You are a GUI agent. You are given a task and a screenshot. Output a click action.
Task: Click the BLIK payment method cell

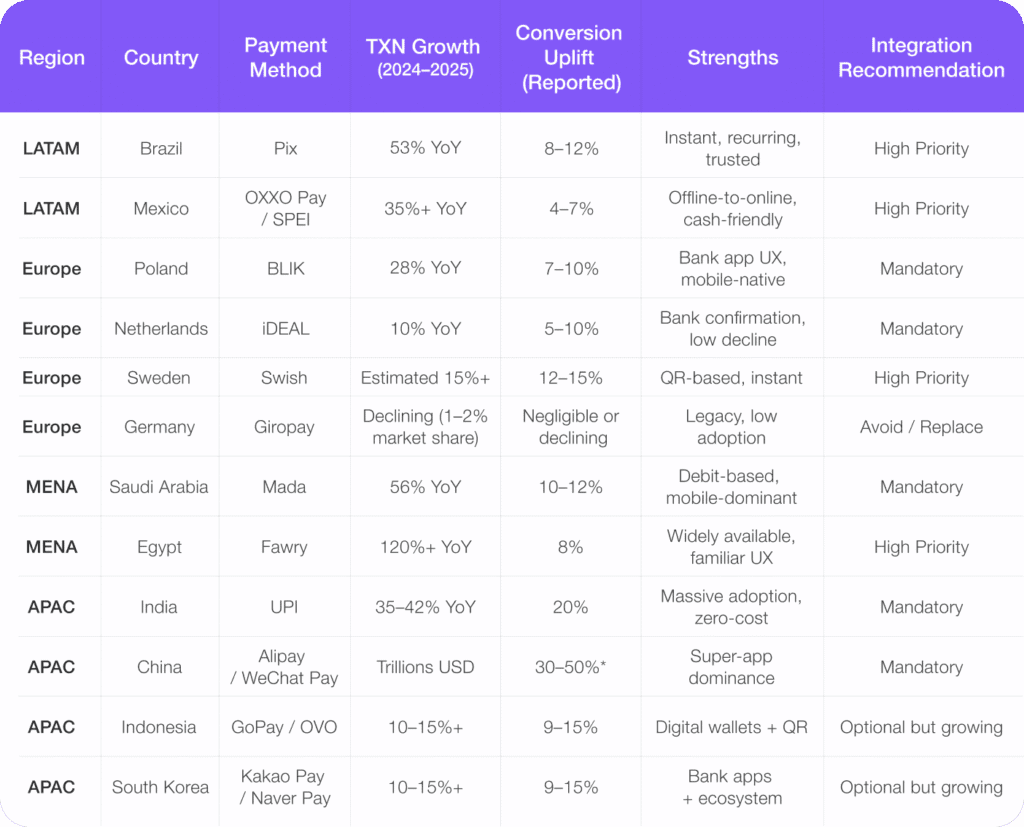click(x=285, y=269)
